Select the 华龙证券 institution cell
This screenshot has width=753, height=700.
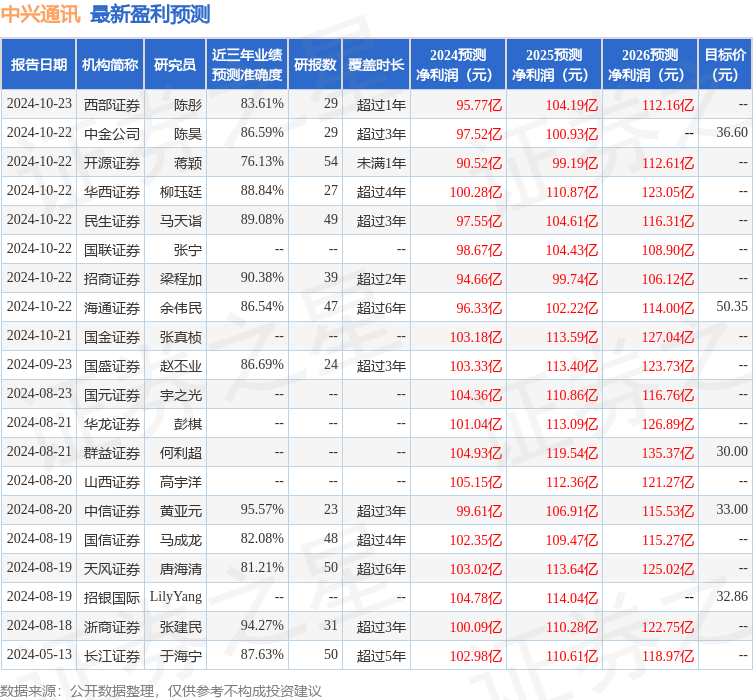[x=112, y=424]
